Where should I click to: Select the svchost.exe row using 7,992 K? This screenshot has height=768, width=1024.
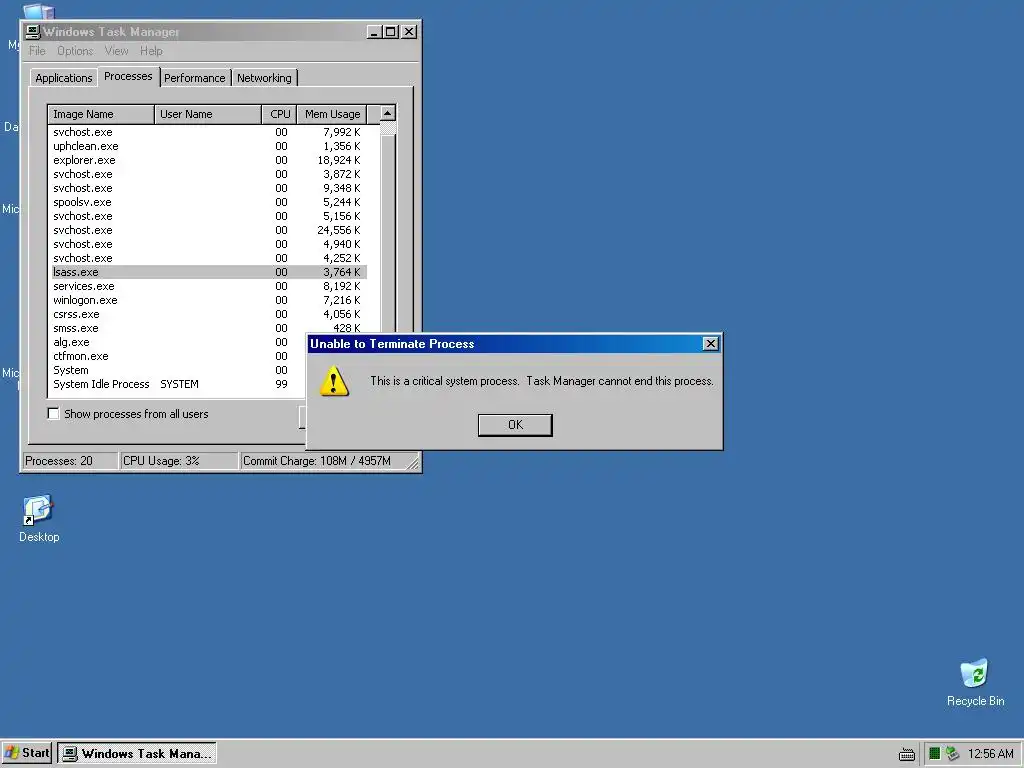pyautogui.click(x=209, y=132)
